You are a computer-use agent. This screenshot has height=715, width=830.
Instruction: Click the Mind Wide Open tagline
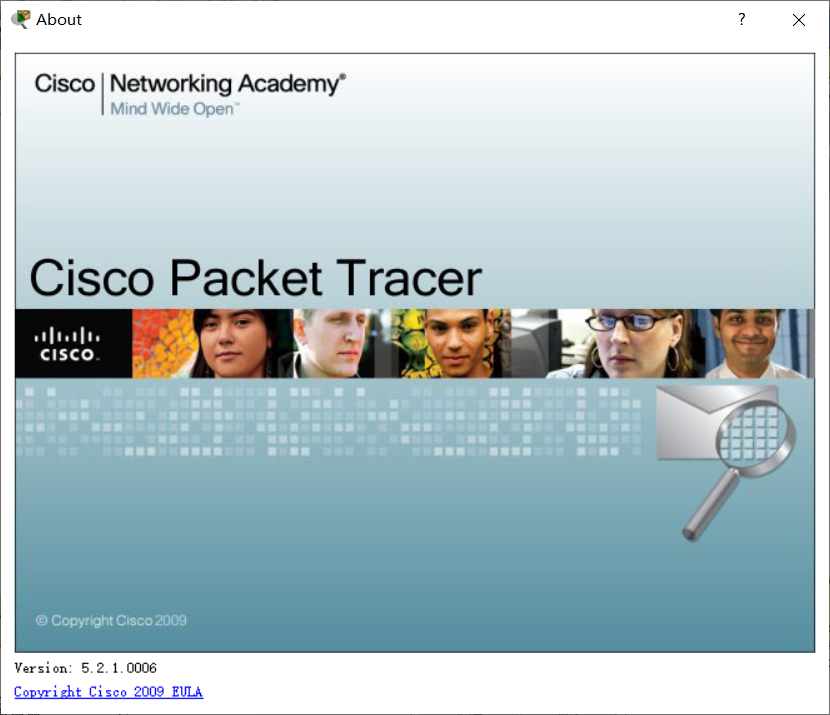tap(174, 109)
